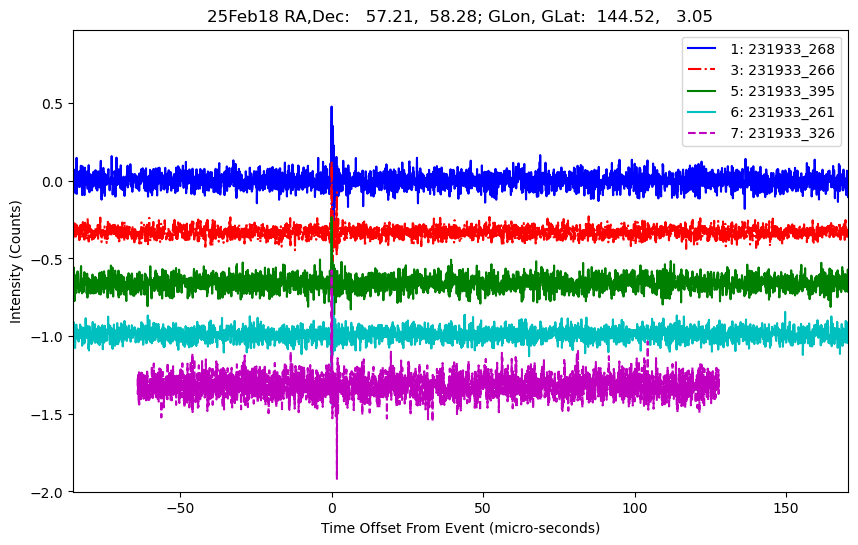Click the green line sample in legend
This screenshot has height=545, width=858.
click(702, 91)
